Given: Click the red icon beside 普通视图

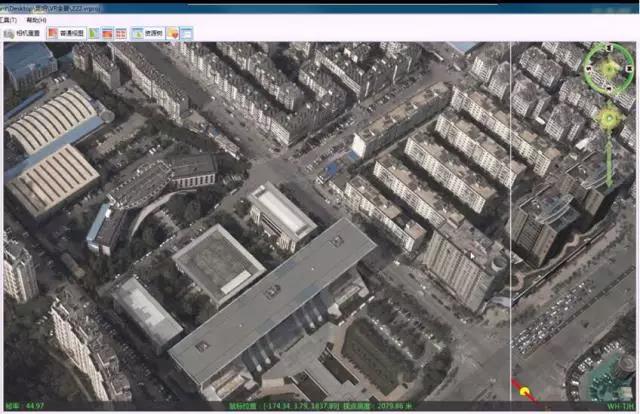Looking at the screenshot, I should point(53,33).
